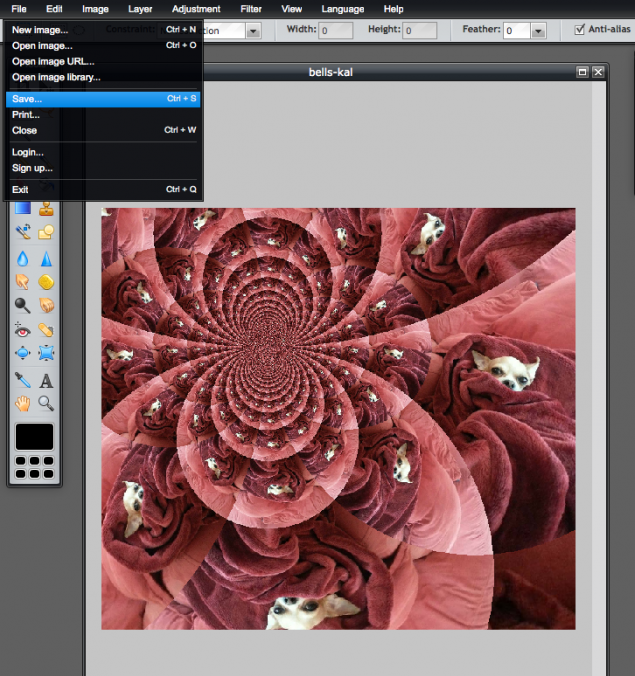Choose Login... from File menu
635x676 pixels.
click(103, 152)
